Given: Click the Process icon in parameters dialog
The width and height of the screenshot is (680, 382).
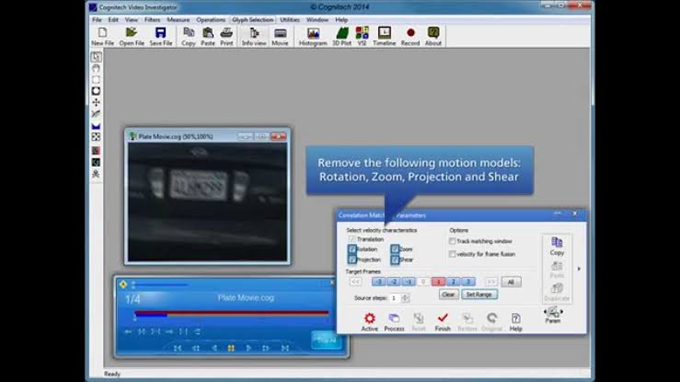Looking at the screenshot, I should click(394, 322).
